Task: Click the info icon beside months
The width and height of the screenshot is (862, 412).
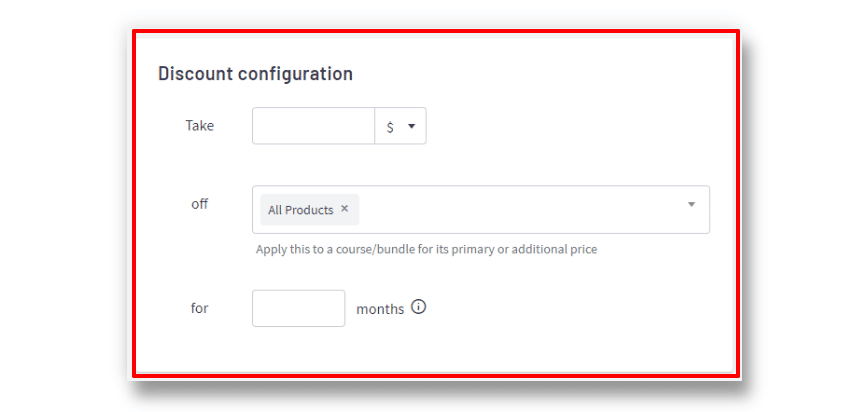Action: click(x=419, y=307)
